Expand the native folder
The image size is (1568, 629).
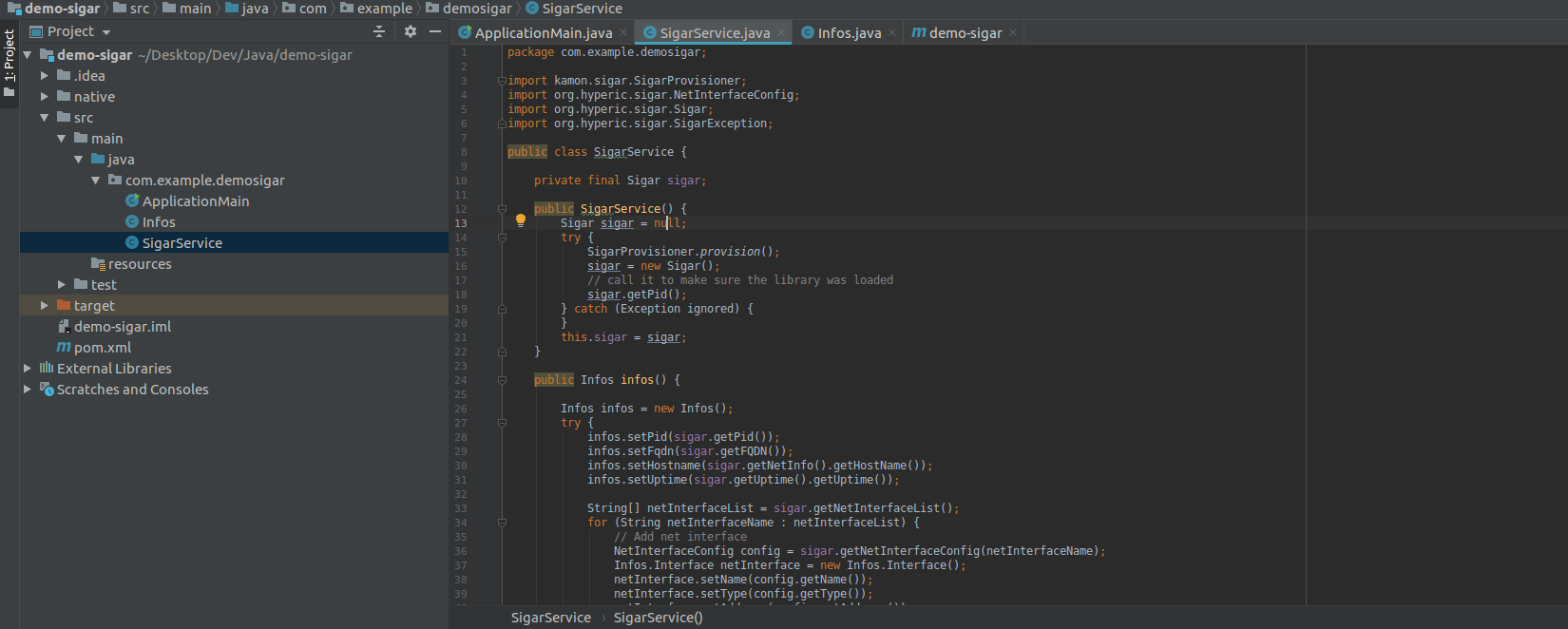[x=45, y=97]
